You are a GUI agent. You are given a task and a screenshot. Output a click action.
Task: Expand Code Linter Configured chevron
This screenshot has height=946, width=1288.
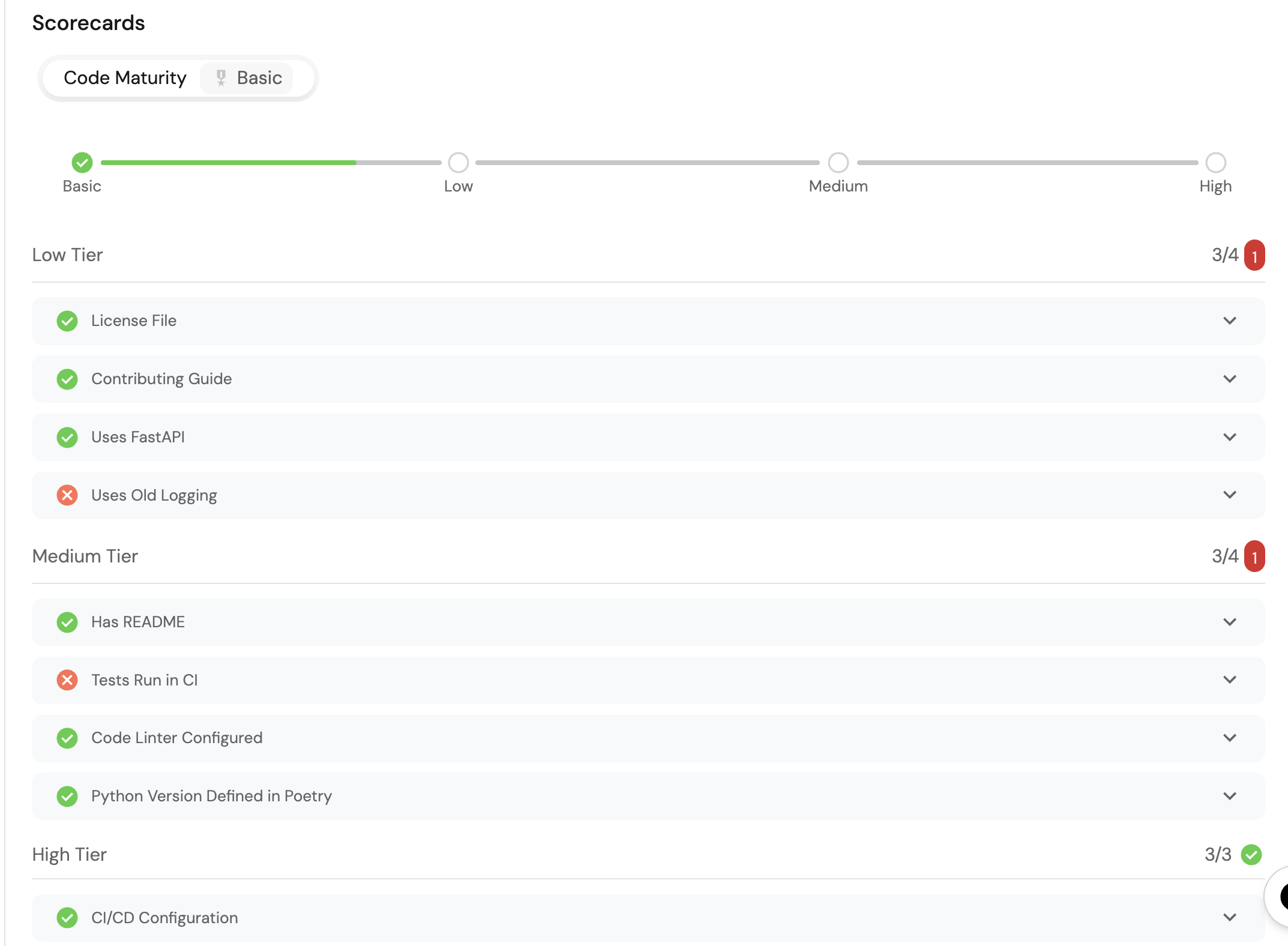(x=1230, y=738)
